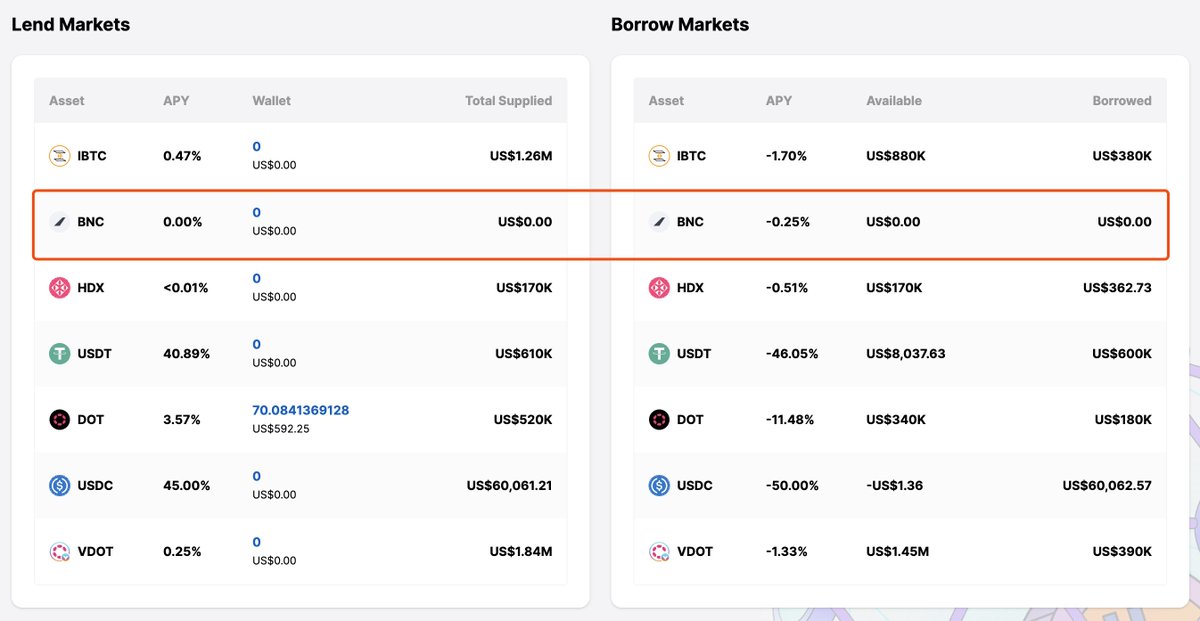Click the DOT icon in Lend Markets
Screen dimensions: 1200x621
[60, 420]
